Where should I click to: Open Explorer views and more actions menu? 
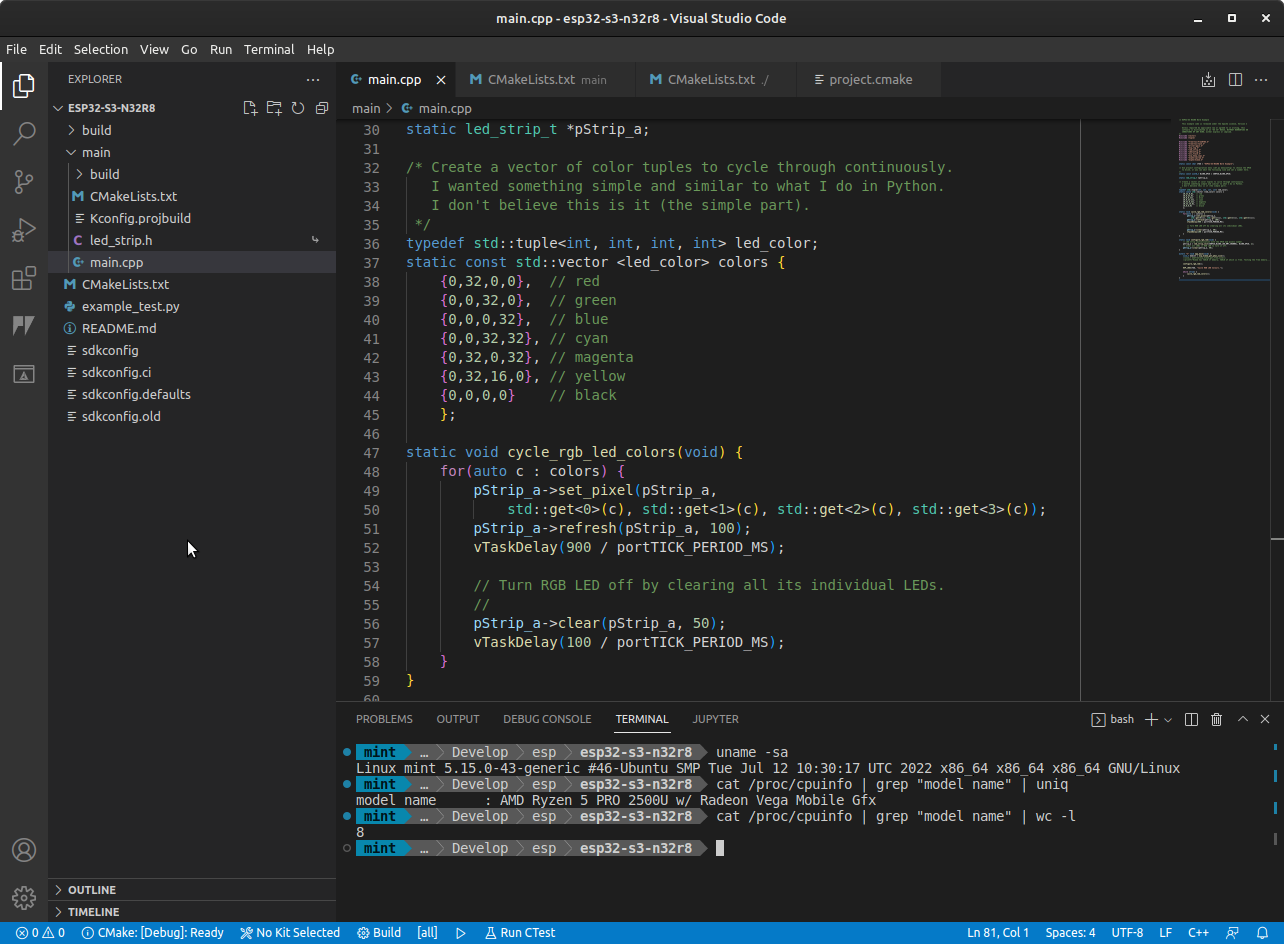click(x=313, y=79)
